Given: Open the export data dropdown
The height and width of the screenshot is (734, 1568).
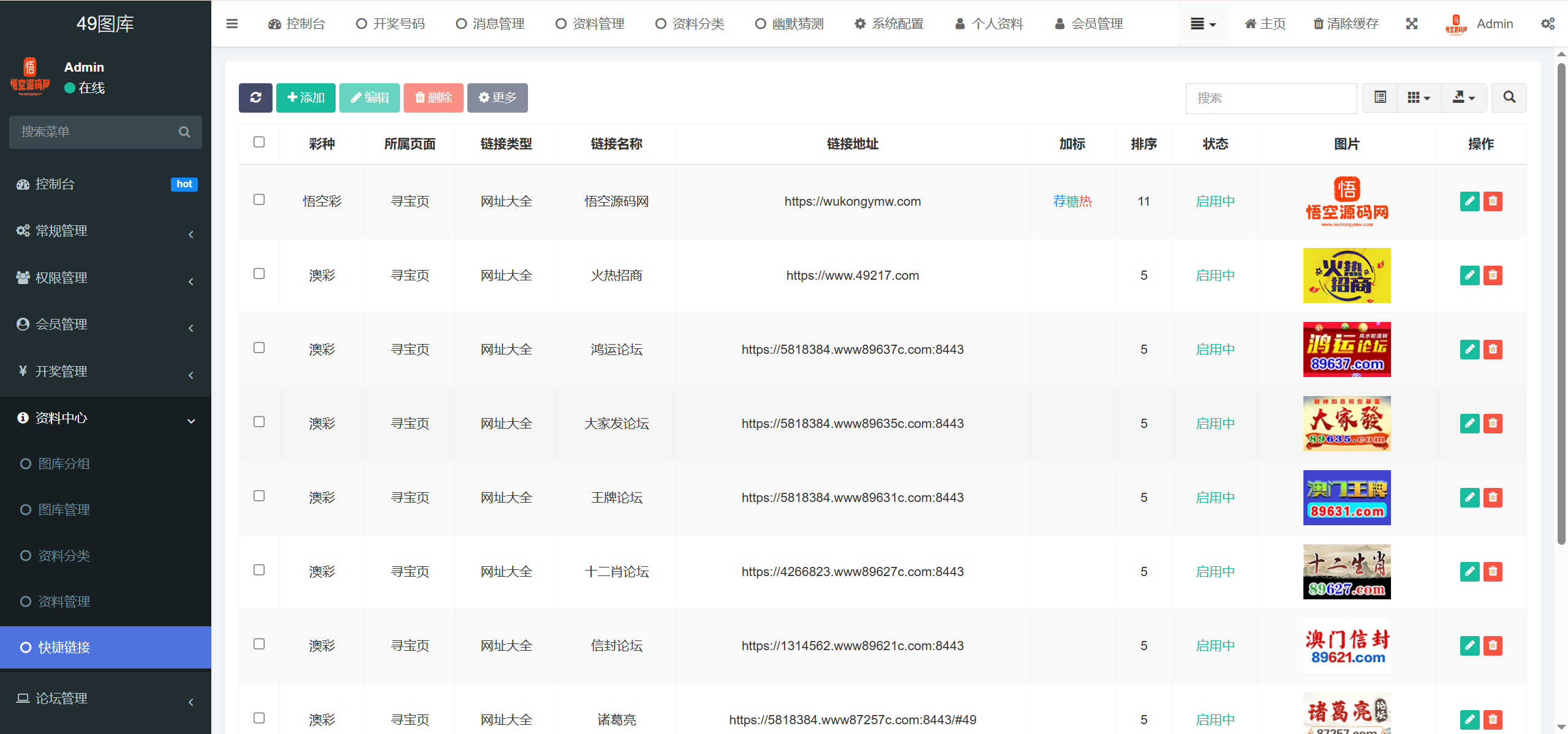Looking at the screenshot, I should click(1464, 98).
